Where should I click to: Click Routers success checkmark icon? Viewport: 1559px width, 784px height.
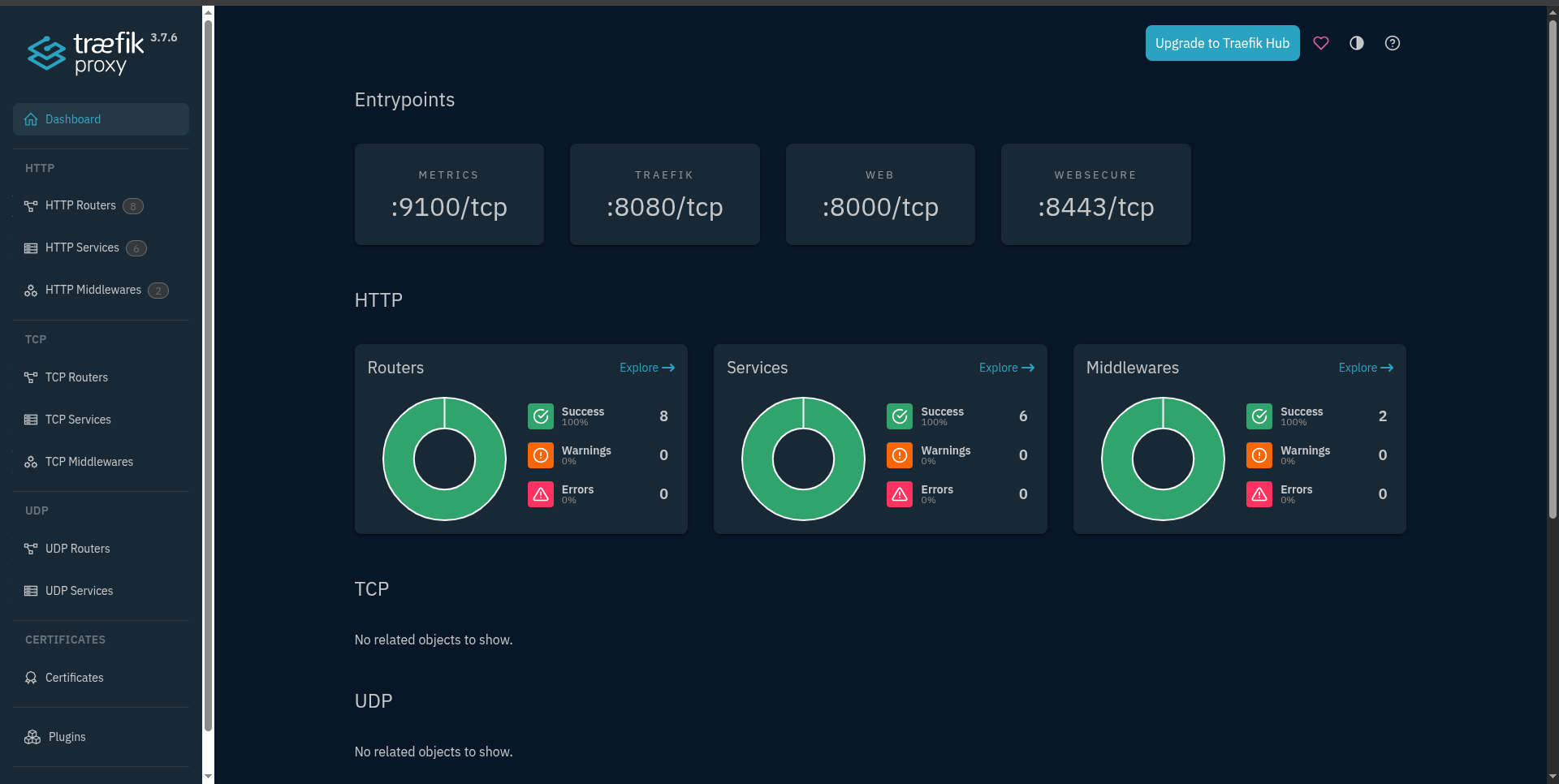point(541,416)
